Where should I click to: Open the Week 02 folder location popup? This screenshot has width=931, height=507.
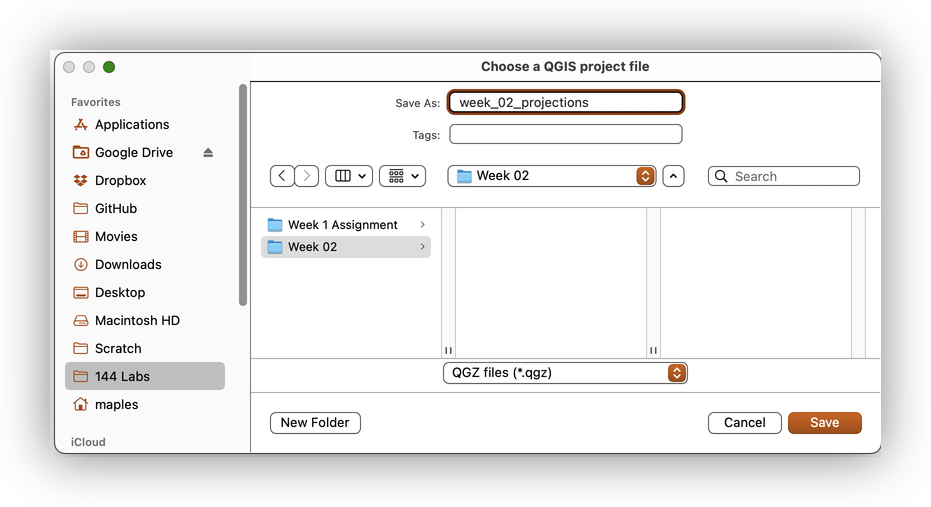(552, 176)
